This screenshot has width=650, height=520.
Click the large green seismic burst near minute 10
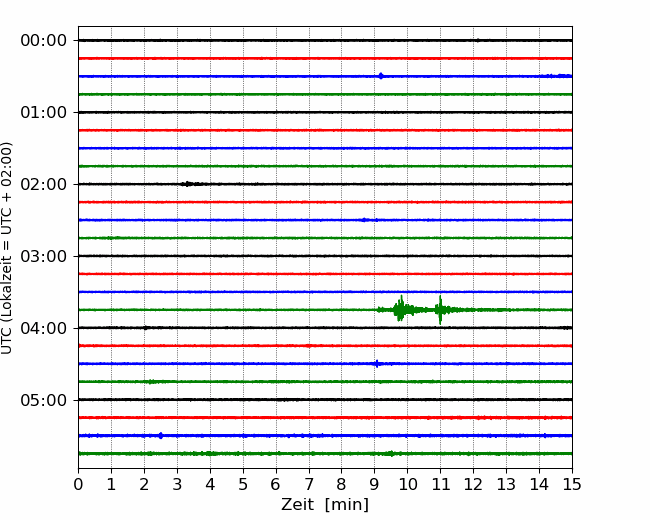(x=401, y=309)
